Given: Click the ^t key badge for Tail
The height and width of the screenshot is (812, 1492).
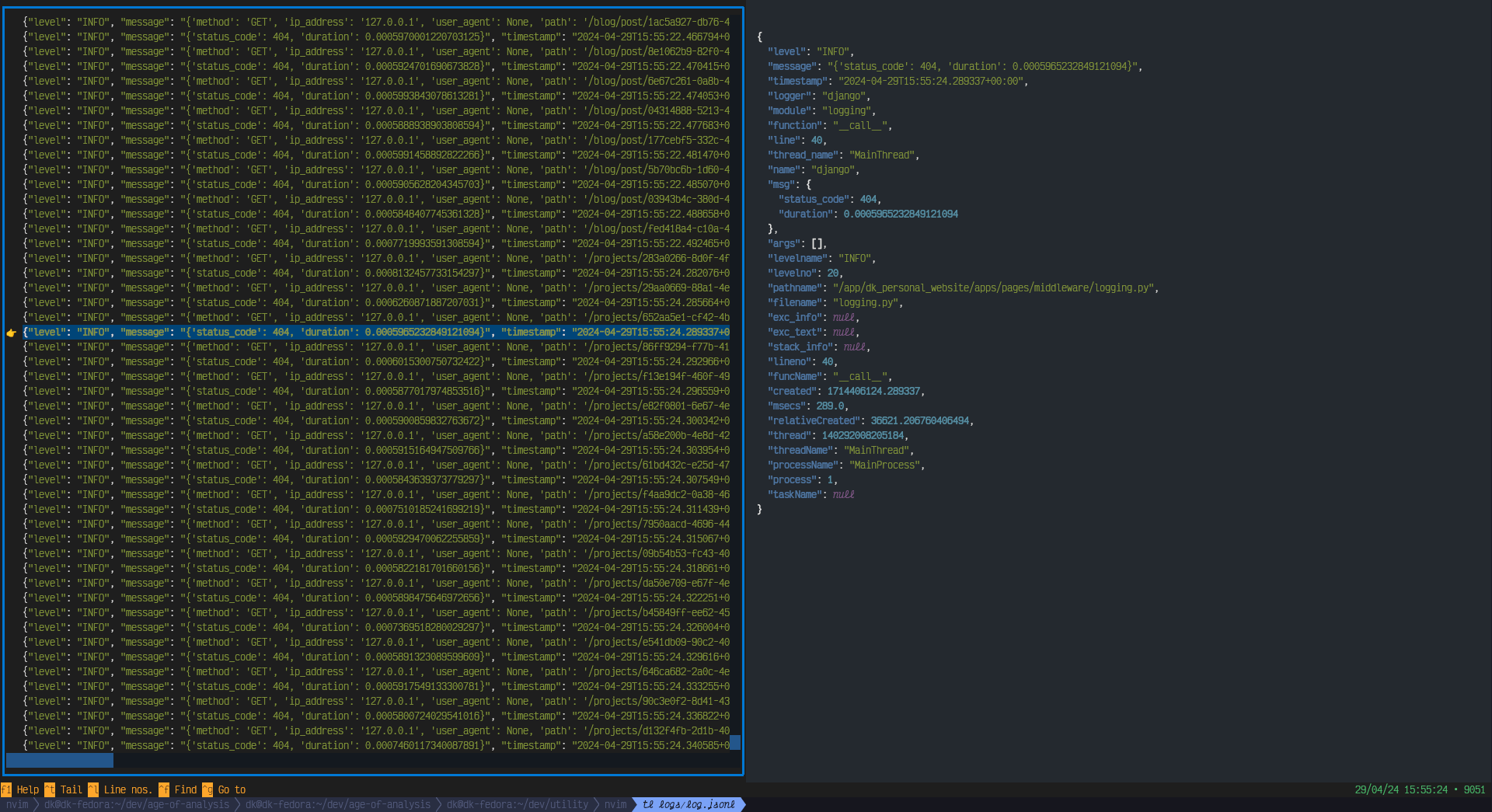Looking at the screenshot, I should (50, 789).
